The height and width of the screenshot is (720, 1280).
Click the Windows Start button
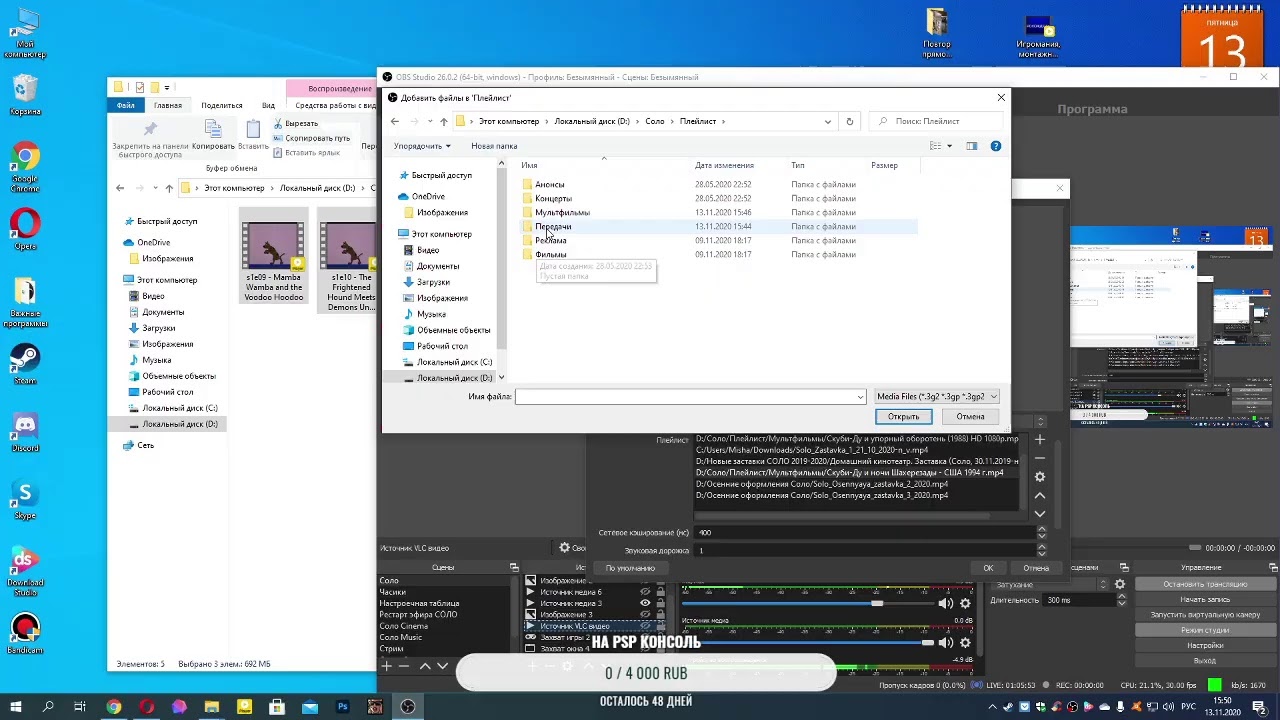16,707
